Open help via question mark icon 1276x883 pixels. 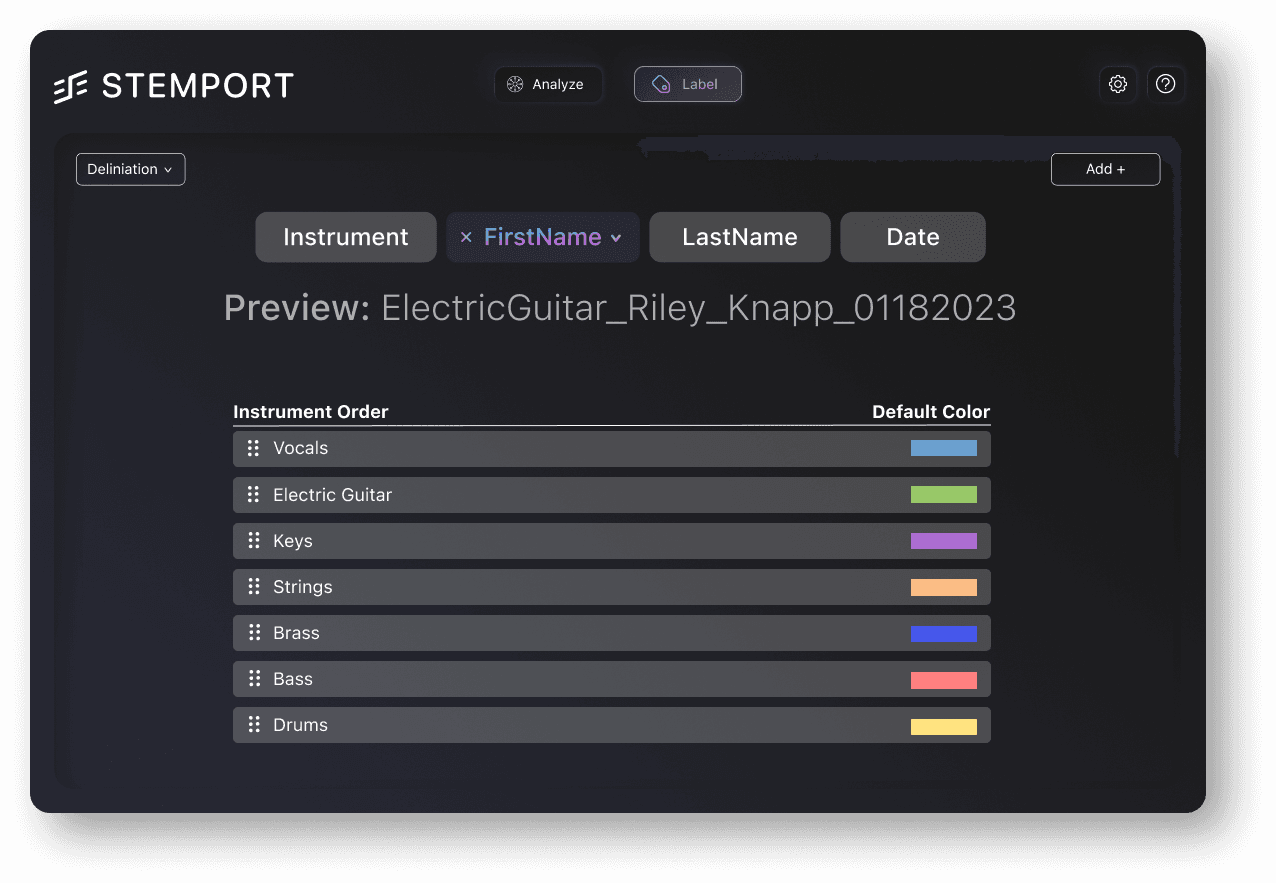click(1165, 85)
